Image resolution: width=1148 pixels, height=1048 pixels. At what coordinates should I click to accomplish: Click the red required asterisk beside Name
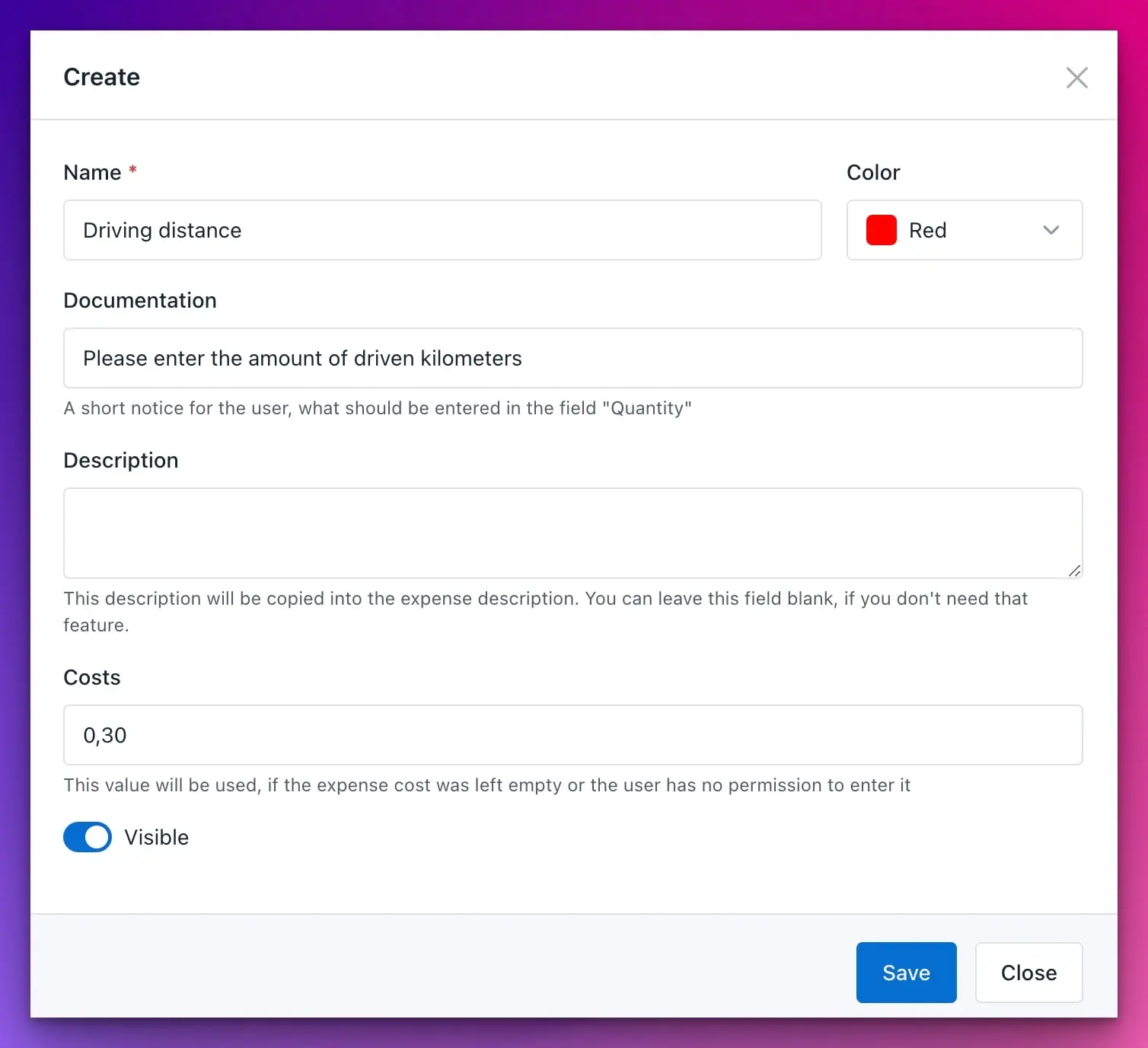[132, 169]
